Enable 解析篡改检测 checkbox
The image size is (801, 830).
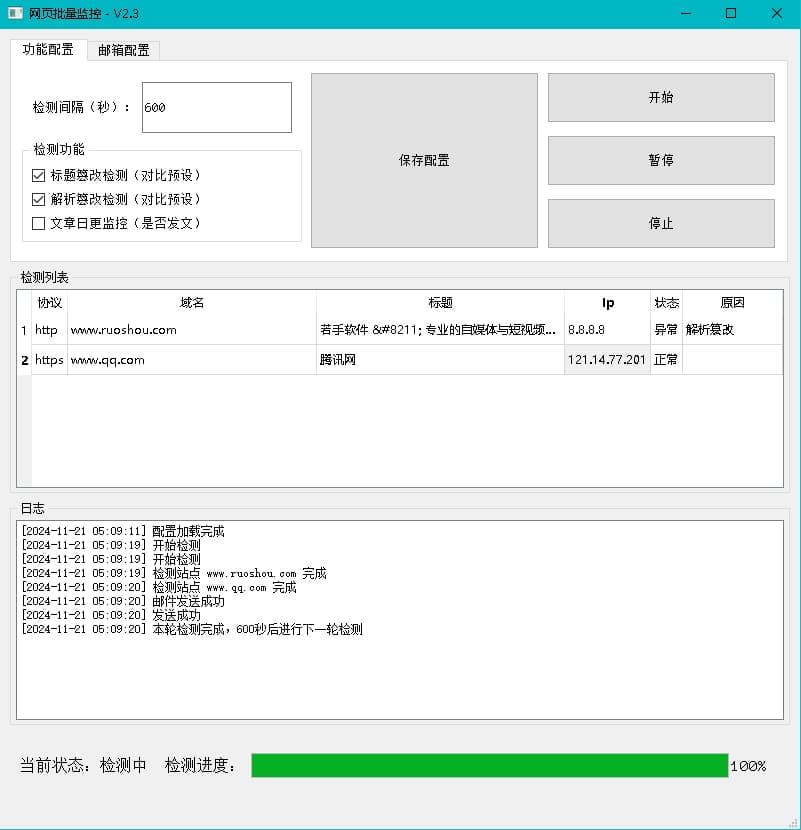tap(38, 198)
